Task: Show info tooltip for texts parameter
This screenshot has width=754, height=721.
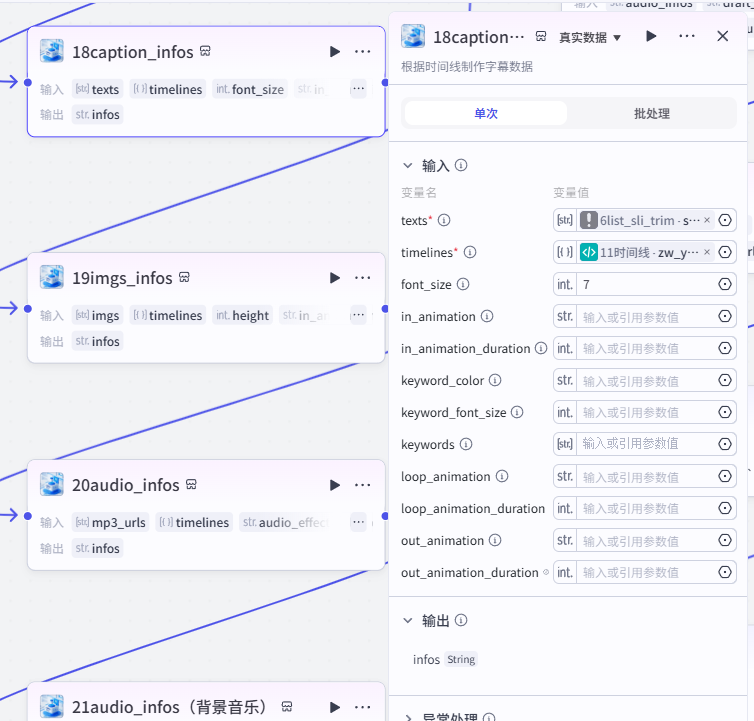Action: pos(444,220)
